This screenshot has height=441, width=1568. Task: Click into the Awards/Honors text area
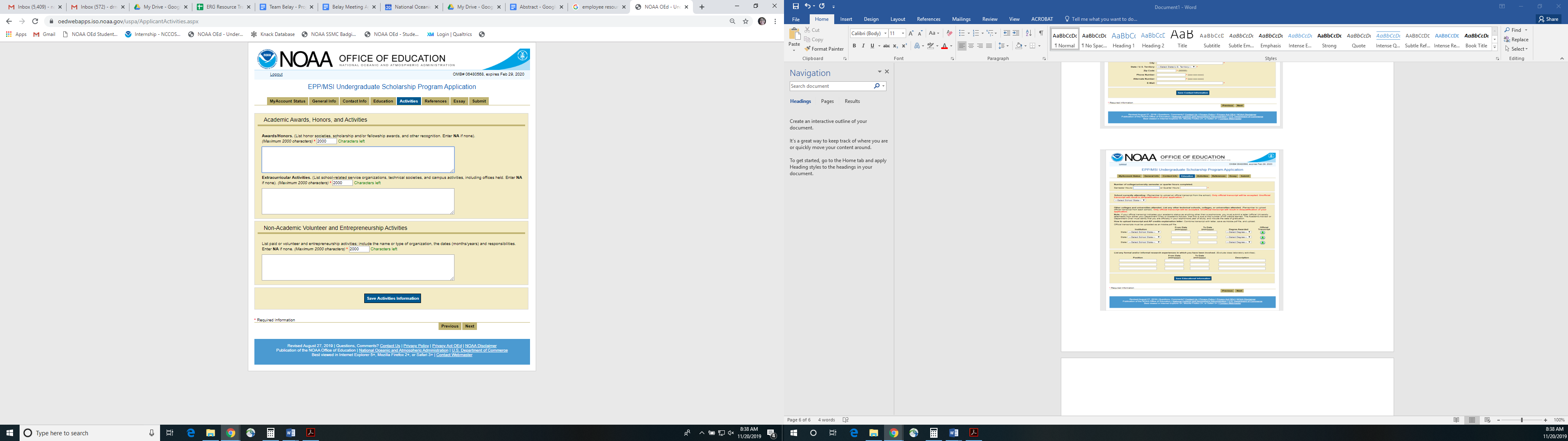pos(358,160)
